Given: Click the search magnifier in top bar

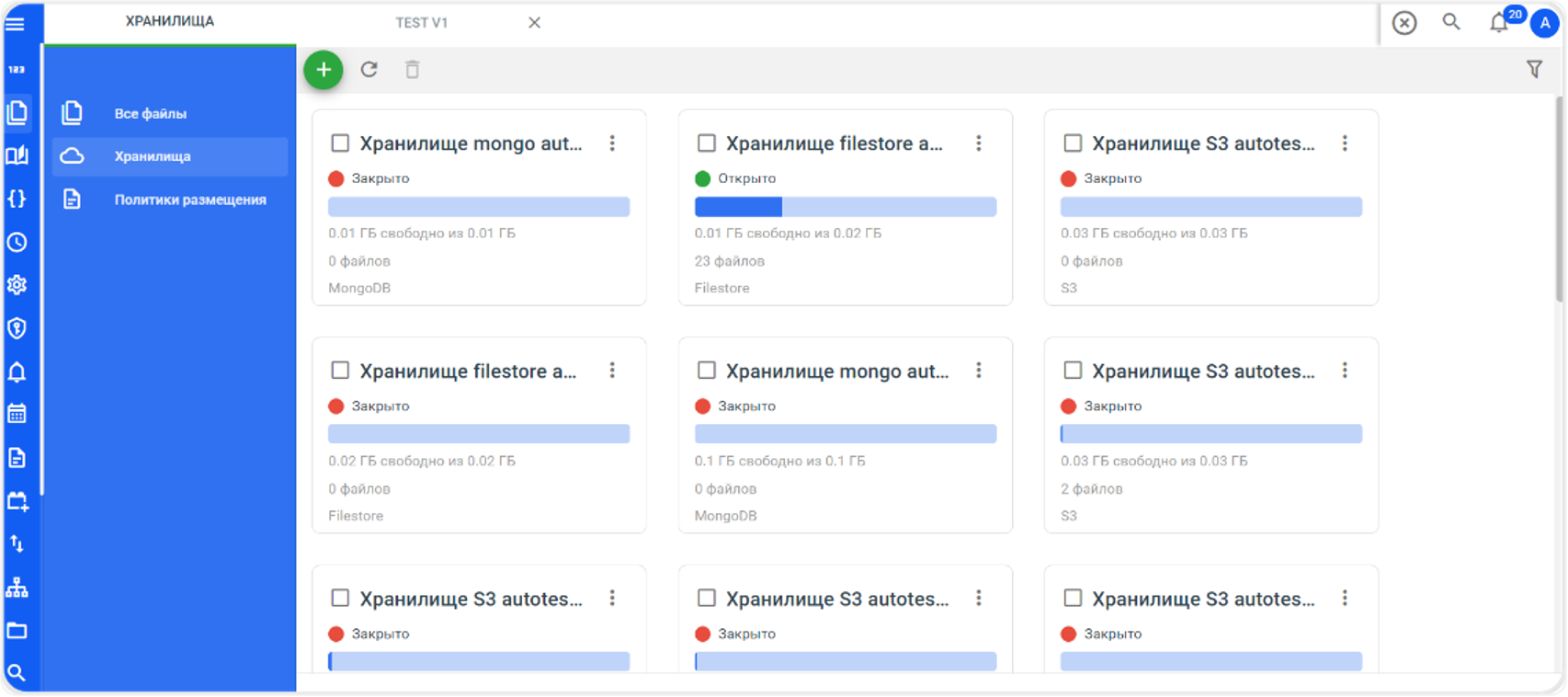Looking at the screenshot, I should (x=1451, y=22).
